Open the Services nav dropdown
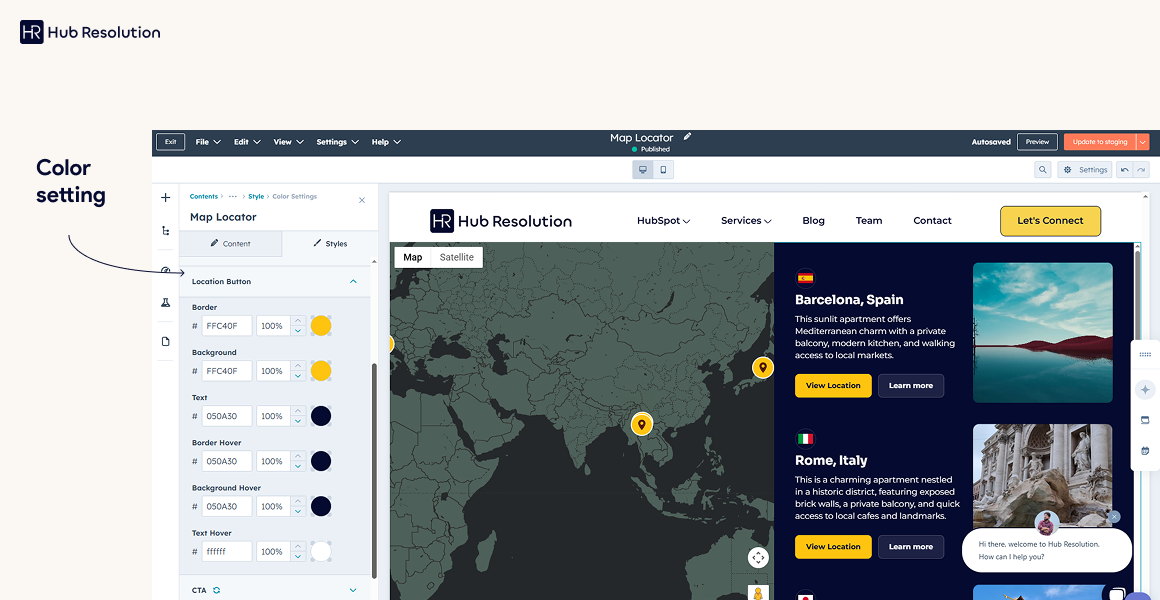Screen dimensions: 1160x600 pos(746,220)
